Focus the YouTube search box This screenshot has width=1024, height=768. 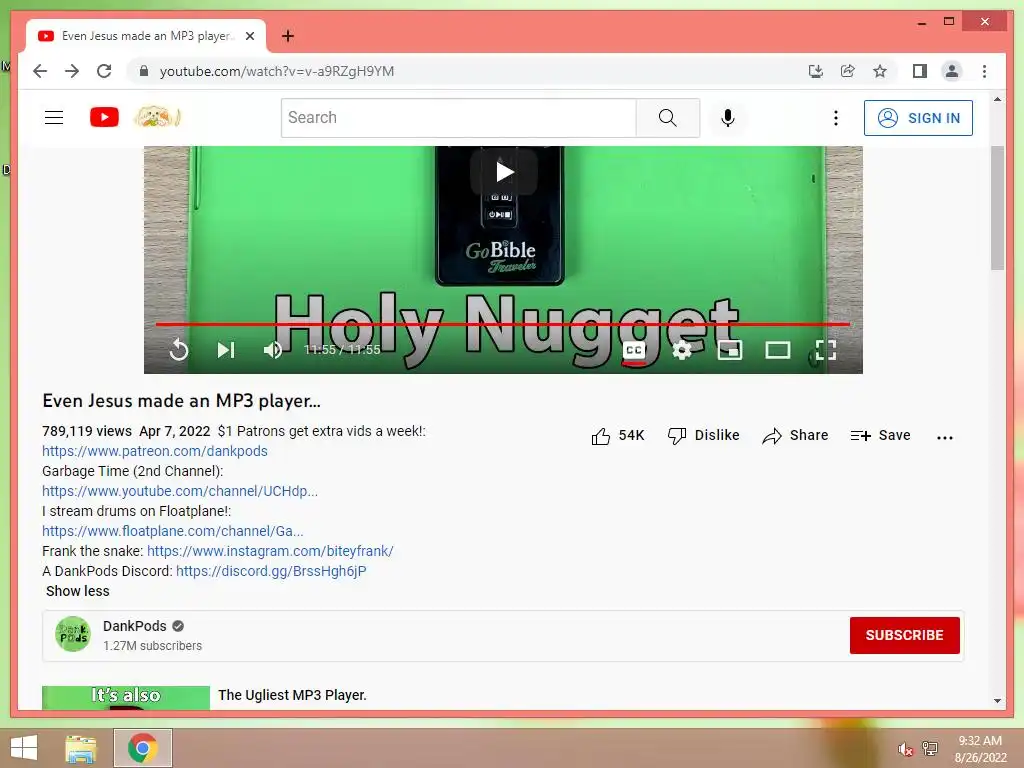pos(459,118)
